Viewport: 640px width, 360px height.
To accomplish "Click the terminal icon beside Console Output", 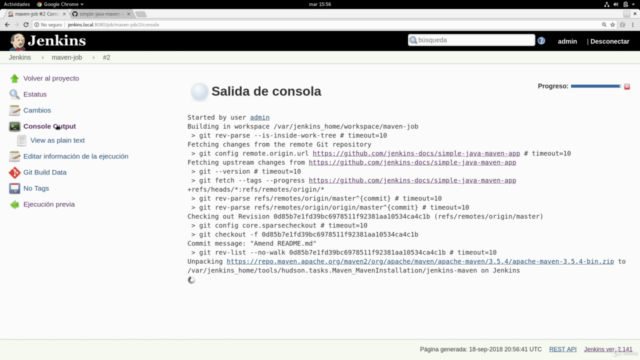I will [x=14, y=127].
